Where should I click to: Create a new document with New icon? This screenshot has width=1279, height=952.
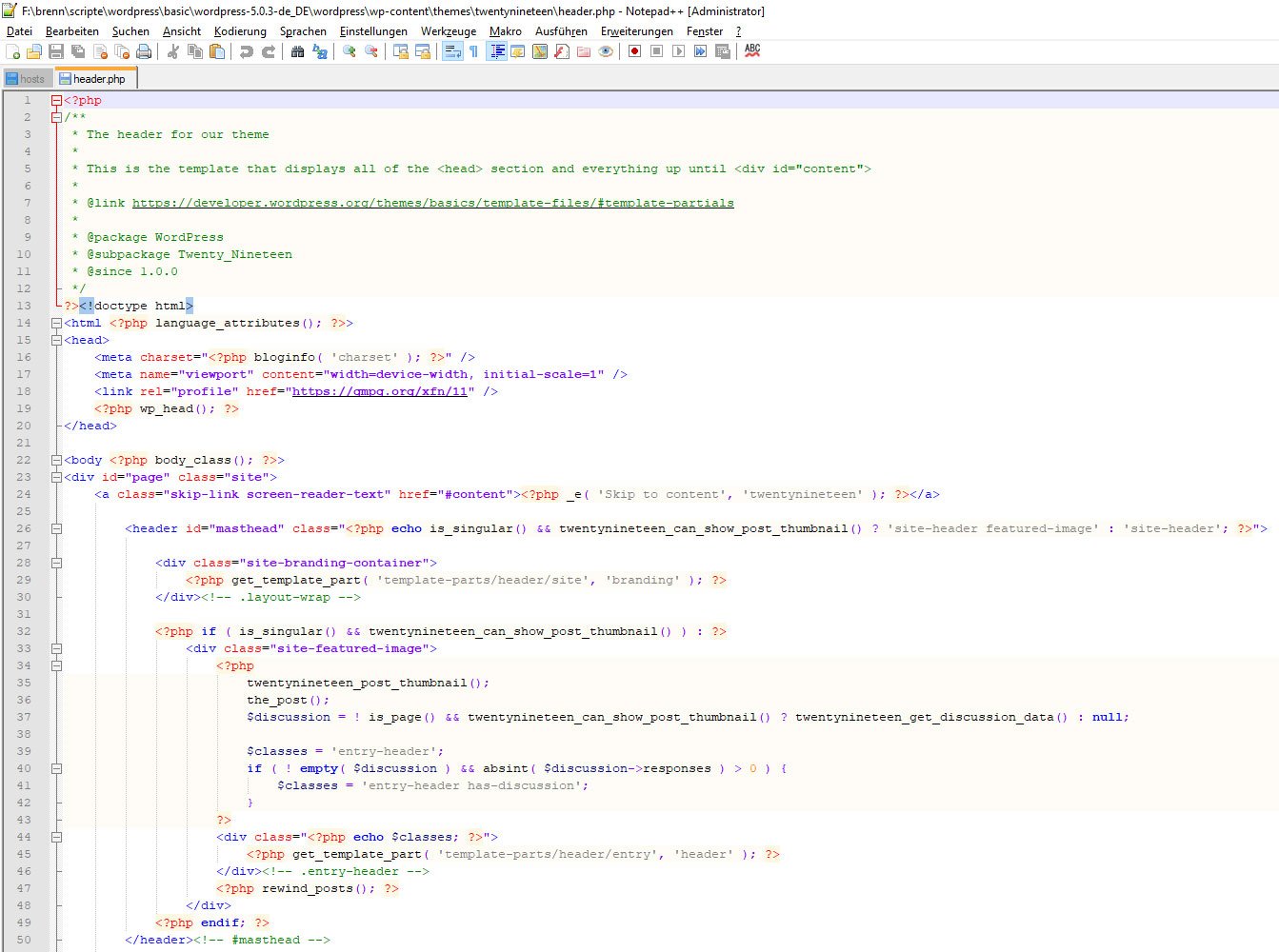[x=12, y=51]
